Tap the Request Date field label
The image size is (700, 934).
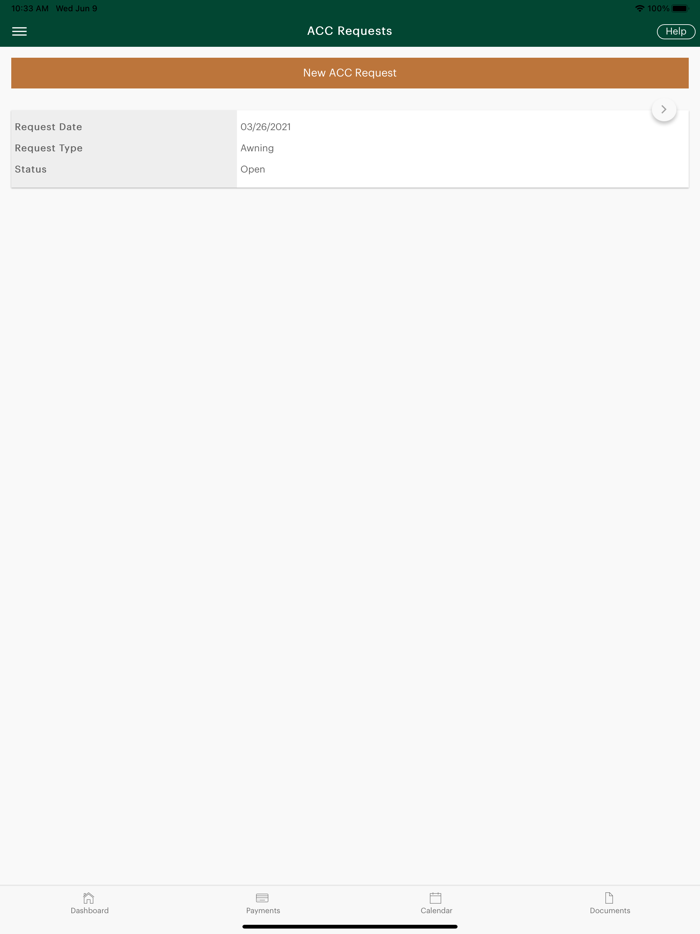click(x=48, y=127)
